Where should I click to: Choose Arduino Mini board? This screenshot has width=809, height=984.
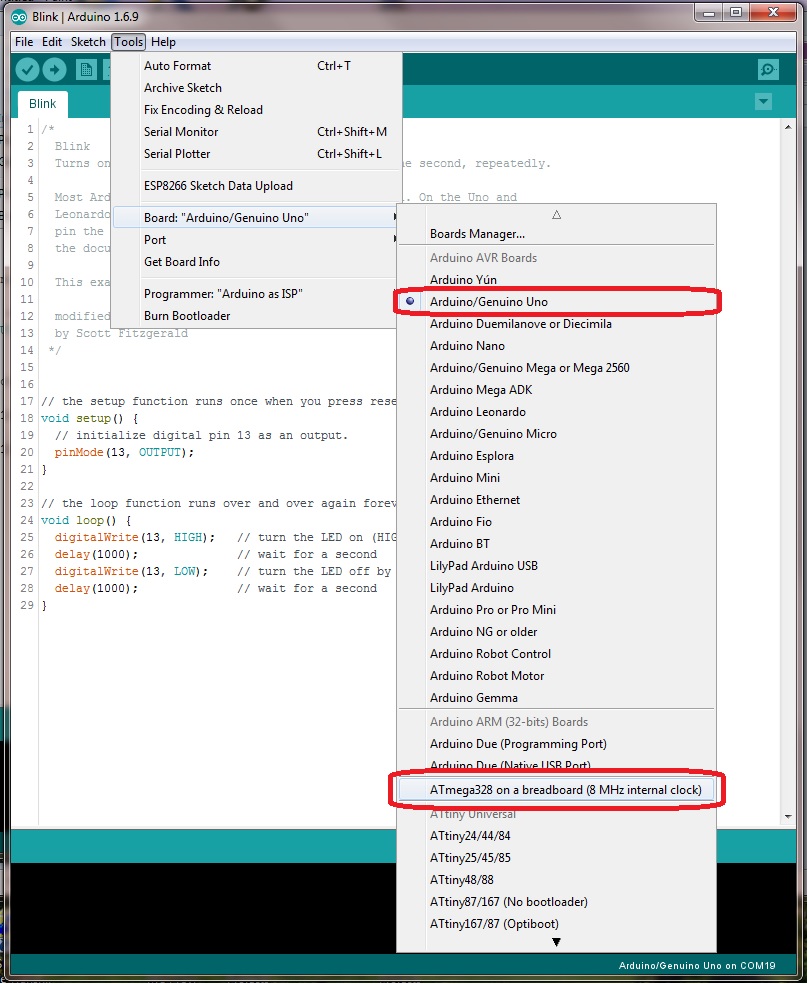pyautogui.click(x=557, y=478)
